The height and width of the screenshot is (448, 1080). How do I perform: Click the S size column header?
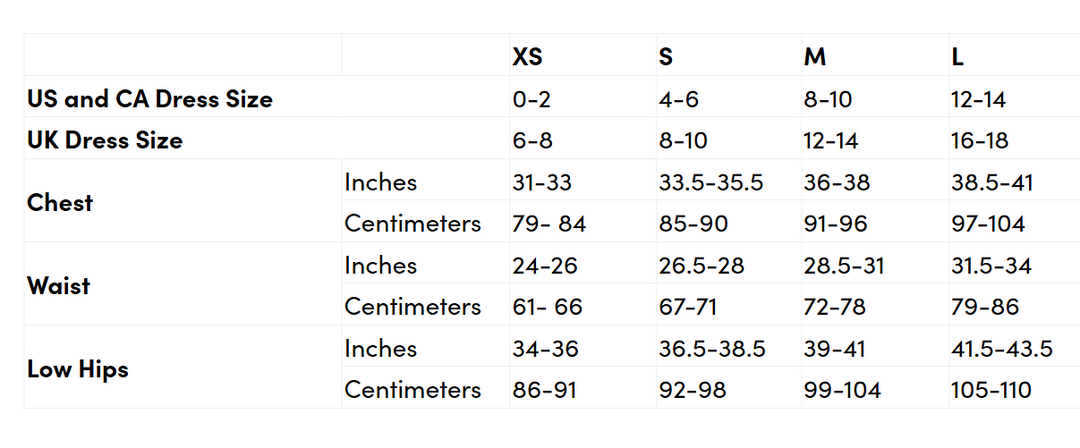(666, 57)
